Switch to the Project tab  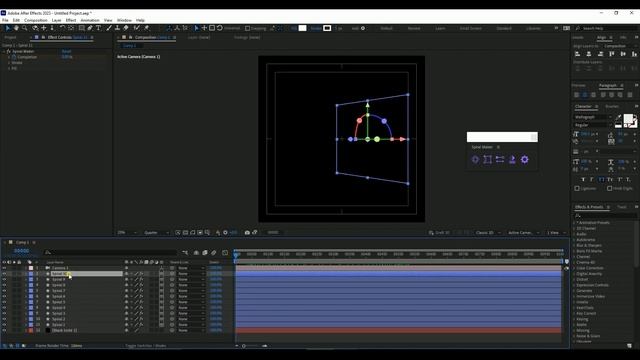pyautogui.click(x=10, y=37)
